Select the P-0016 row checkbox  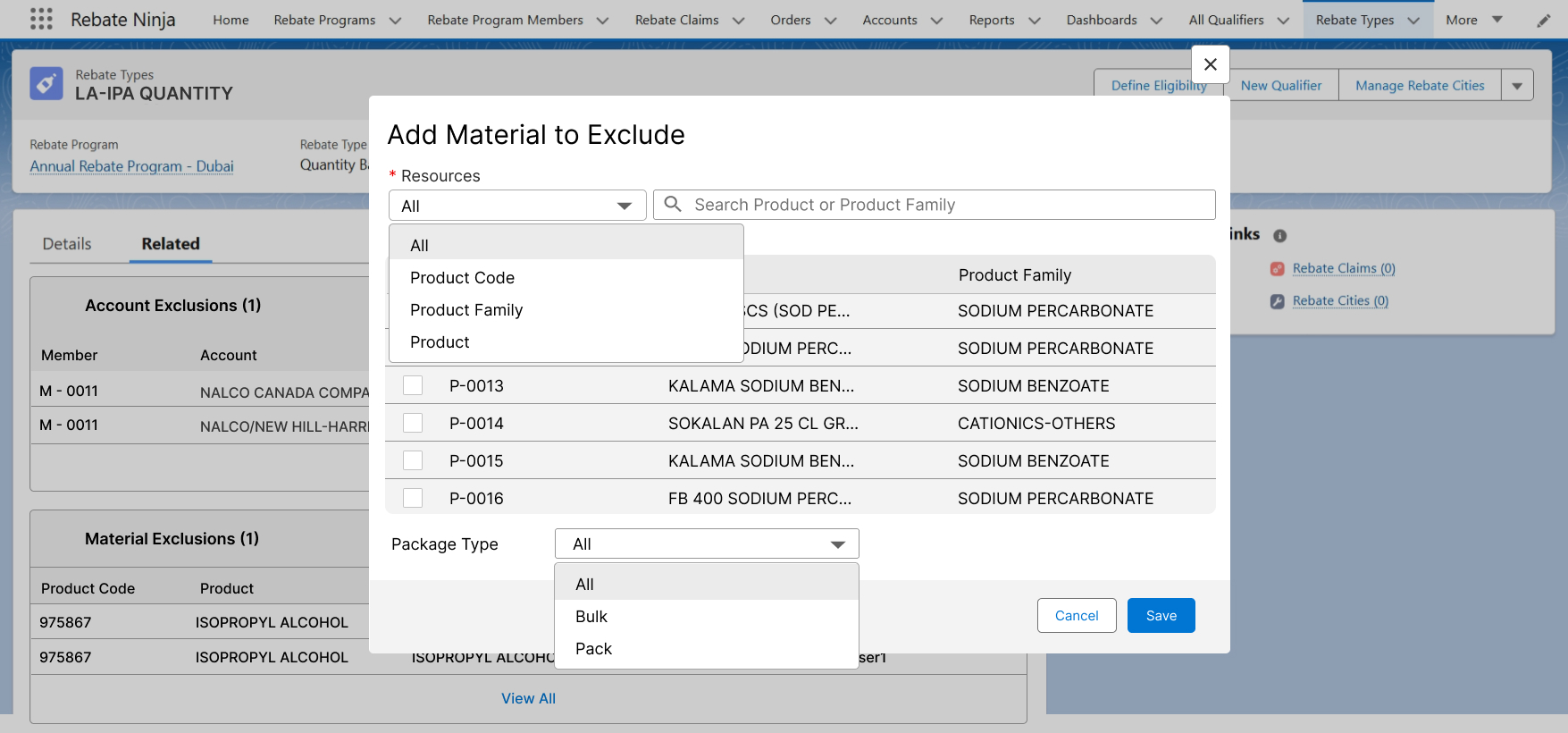[x=413, y=498]
